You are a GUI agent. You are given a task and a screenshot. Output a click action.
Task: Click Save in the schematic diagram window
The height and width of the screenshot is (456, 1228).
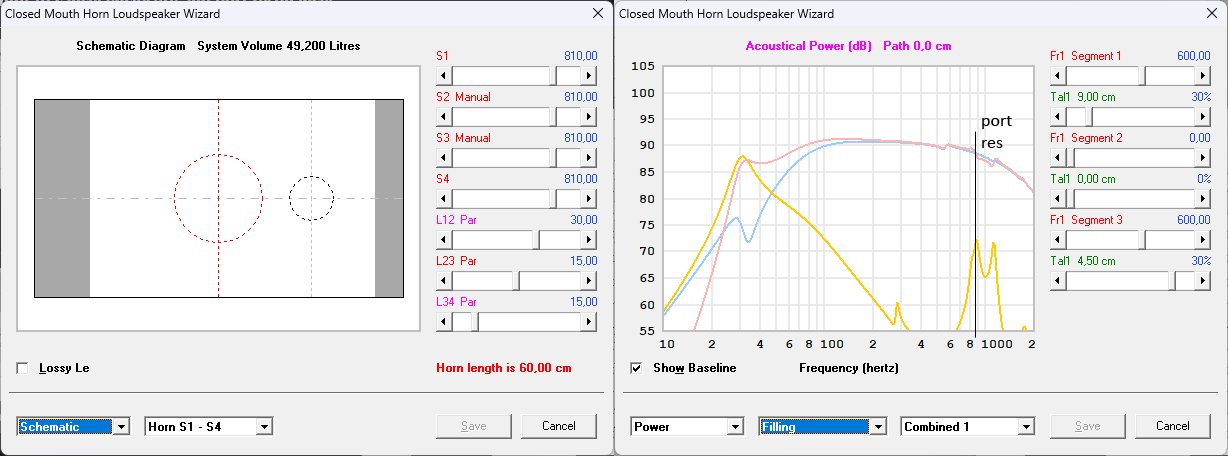tap(474, 426)
